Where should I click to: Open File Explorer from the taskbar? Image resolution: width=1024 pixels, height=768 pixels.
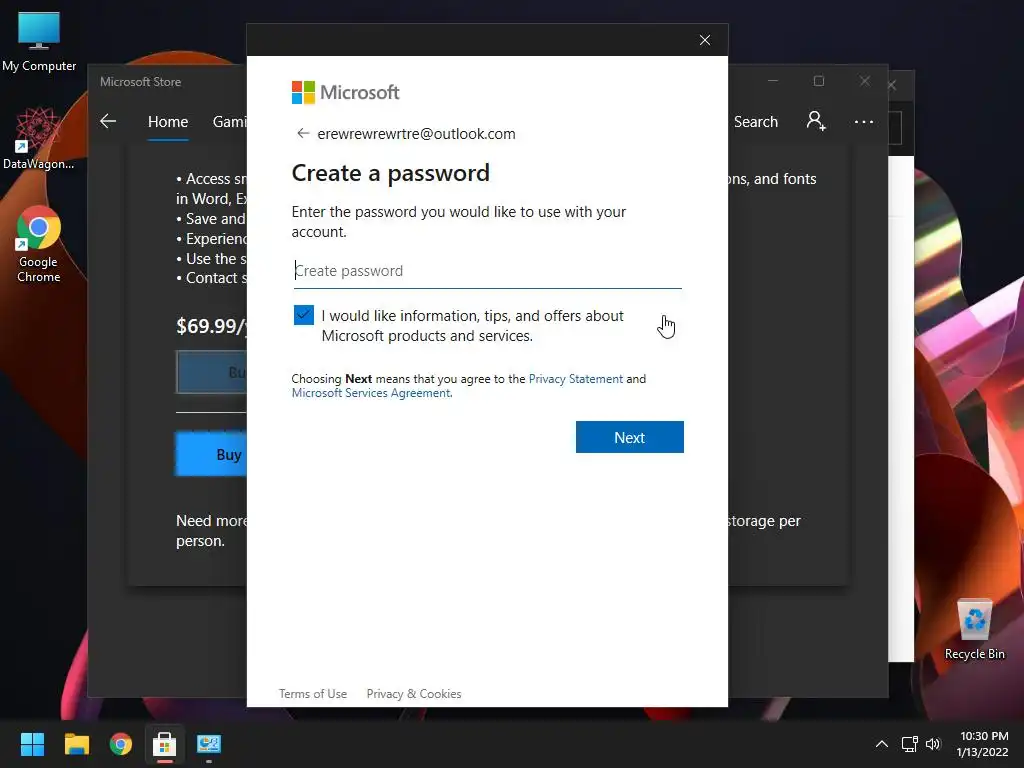[76, 744]
